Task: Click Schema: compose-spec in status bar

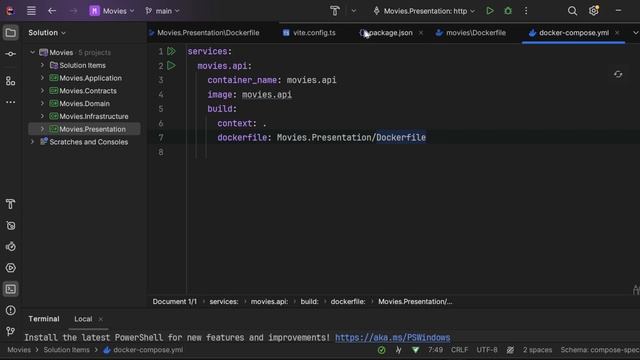Action: [x=600, y=350]
